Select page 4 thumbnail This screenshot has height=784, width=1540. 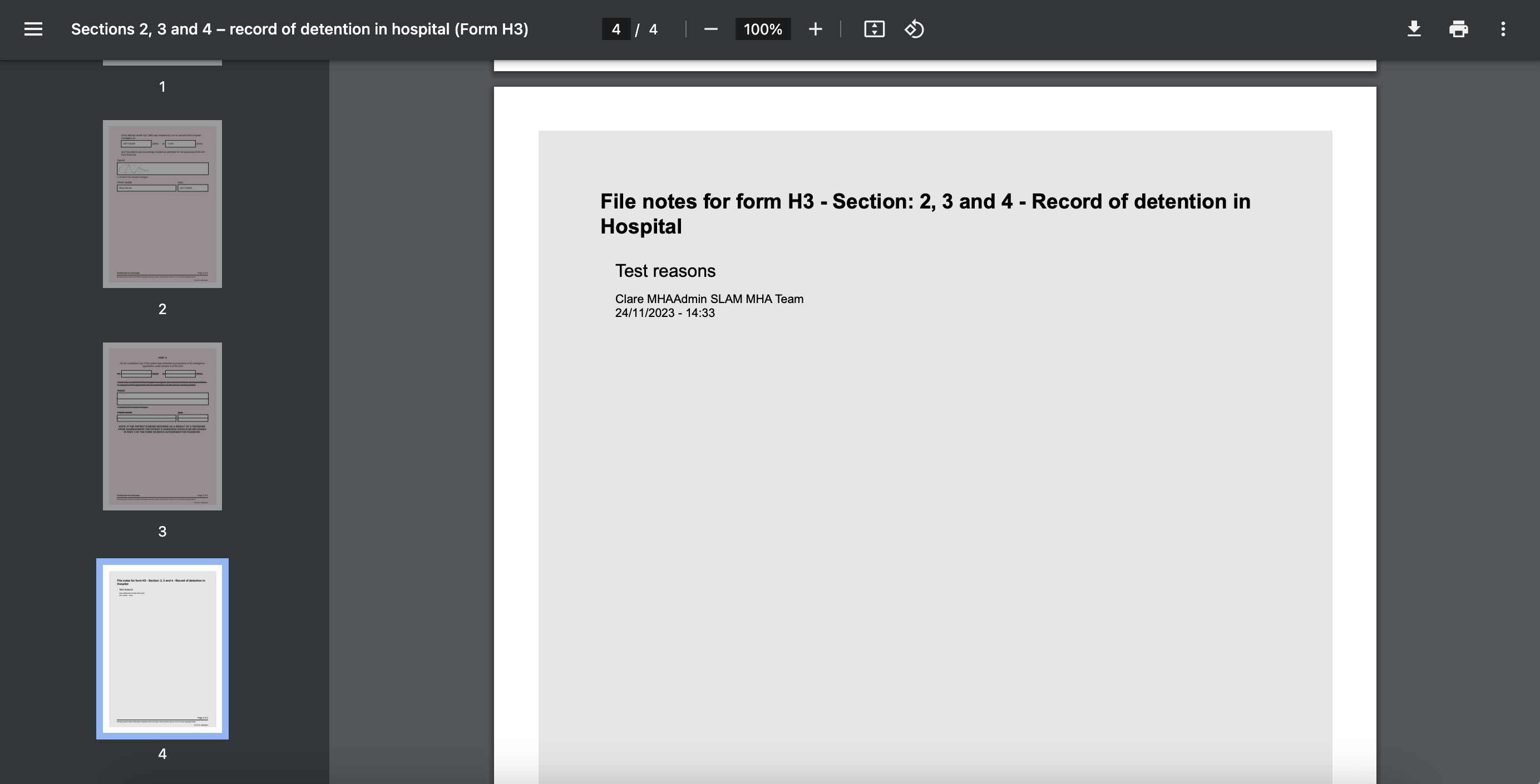[x=162, y=649]
